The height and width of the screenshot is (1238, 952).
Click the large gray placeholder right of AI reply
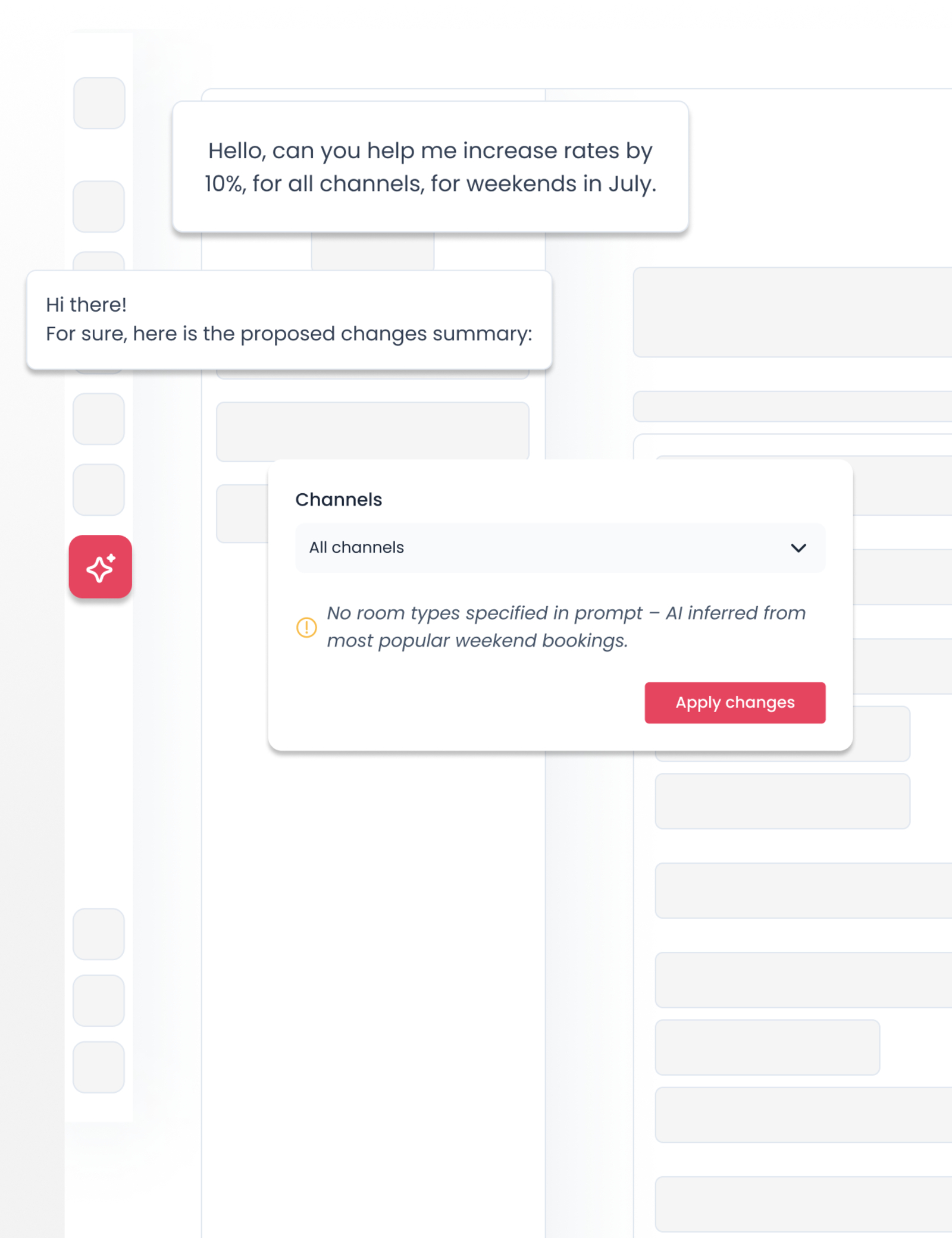791,312
